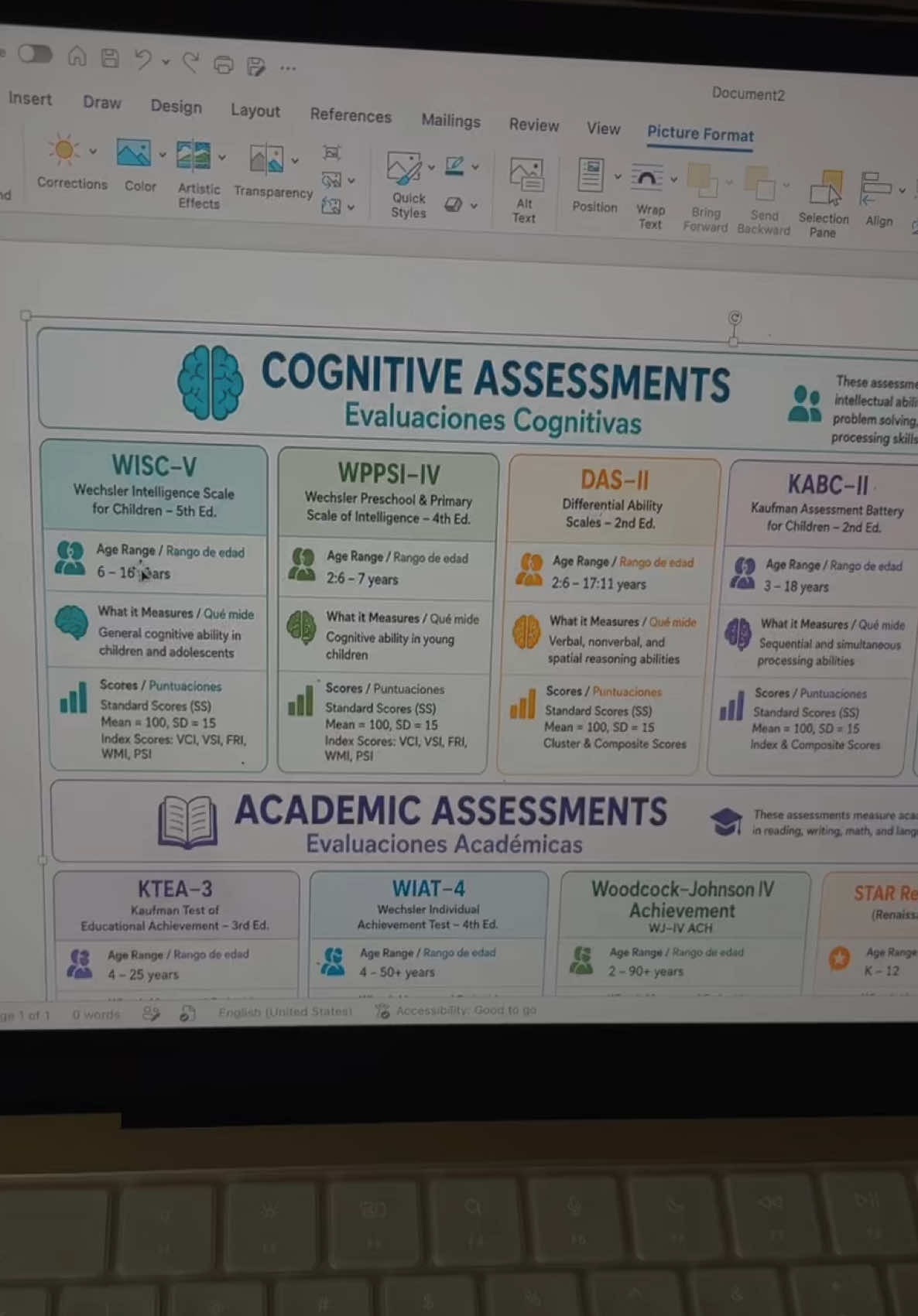Open the Layout tab
918x1316 pixels.
coord(255,111)
